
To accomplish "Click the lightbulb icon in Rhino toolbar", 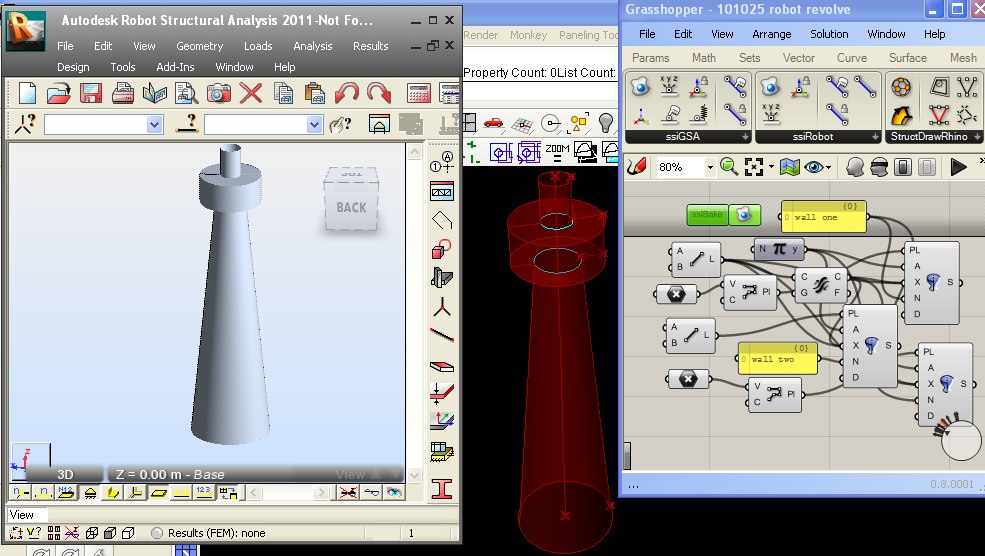I will [606, 122].
